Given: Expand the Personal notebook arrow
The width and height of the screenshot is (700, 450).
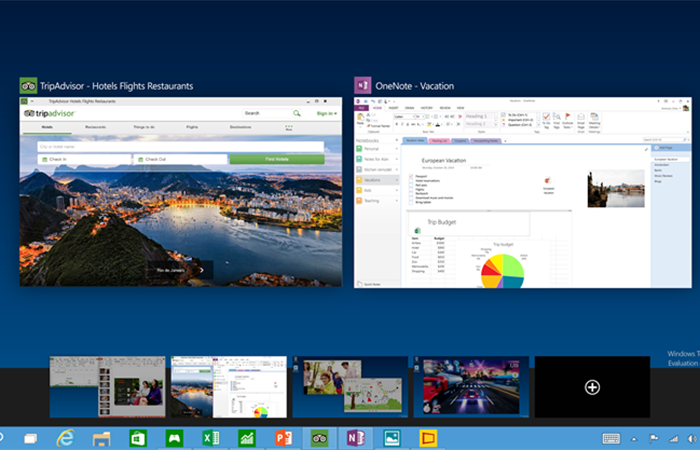Looking at the screenshot, I should (396, 149).
